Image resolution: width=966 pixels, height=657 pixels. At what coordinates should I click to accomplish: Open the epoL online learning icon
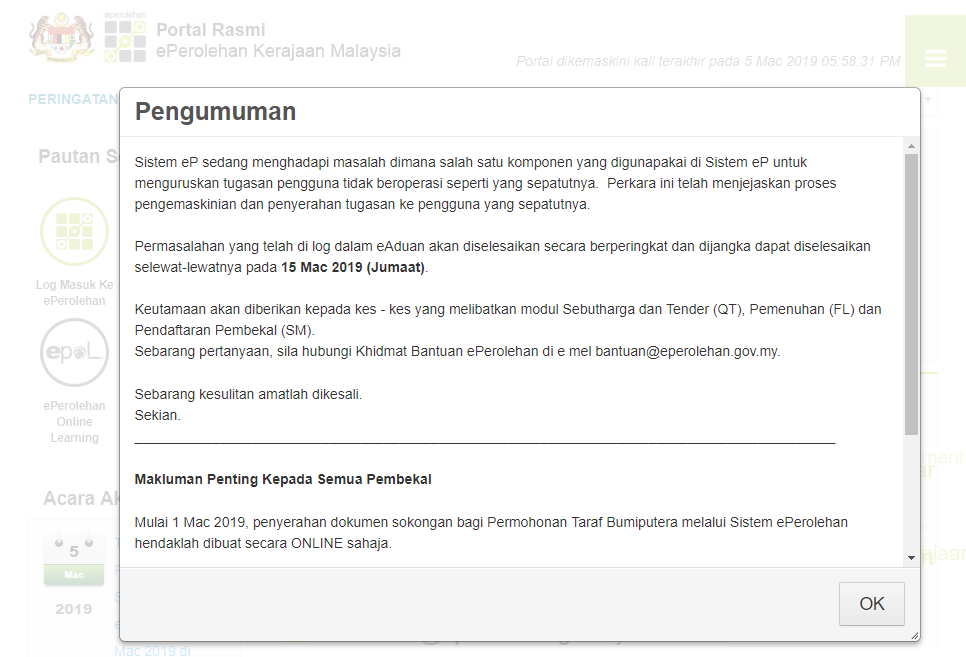click(75, 353)
